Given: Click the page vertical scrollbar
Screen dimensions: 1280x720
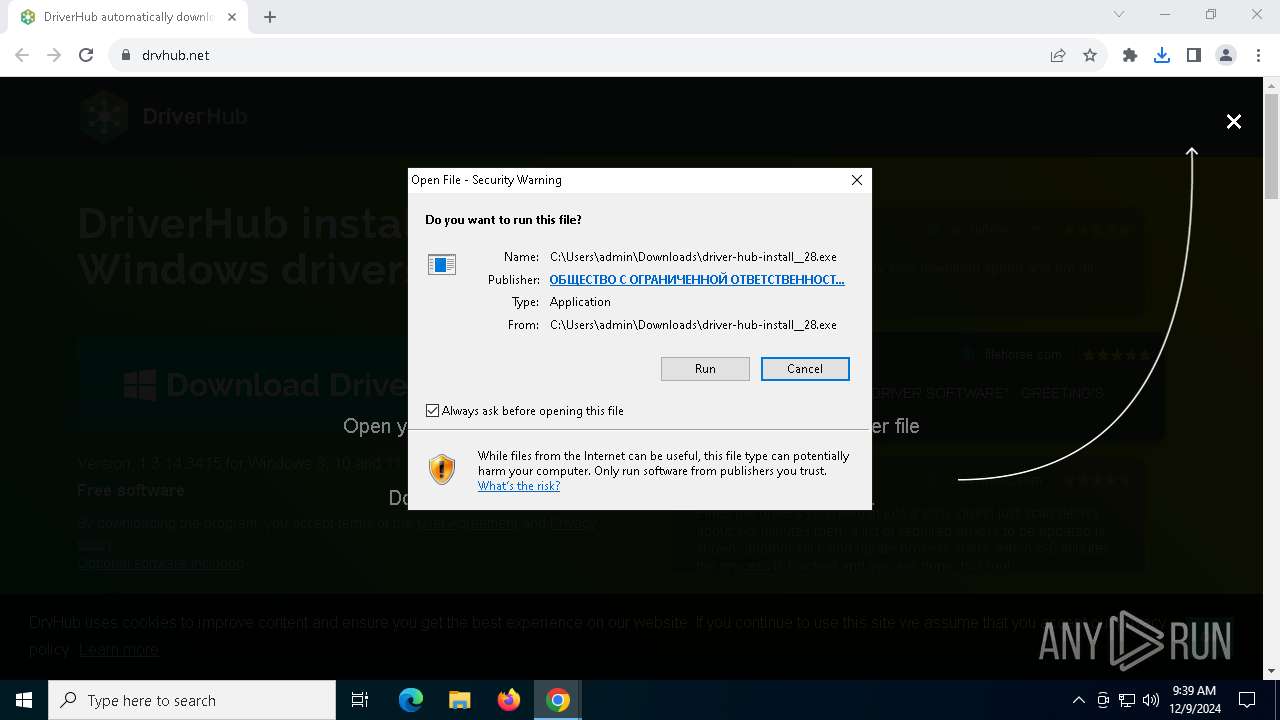Looking at the screenshot, I should [1271, 145].
